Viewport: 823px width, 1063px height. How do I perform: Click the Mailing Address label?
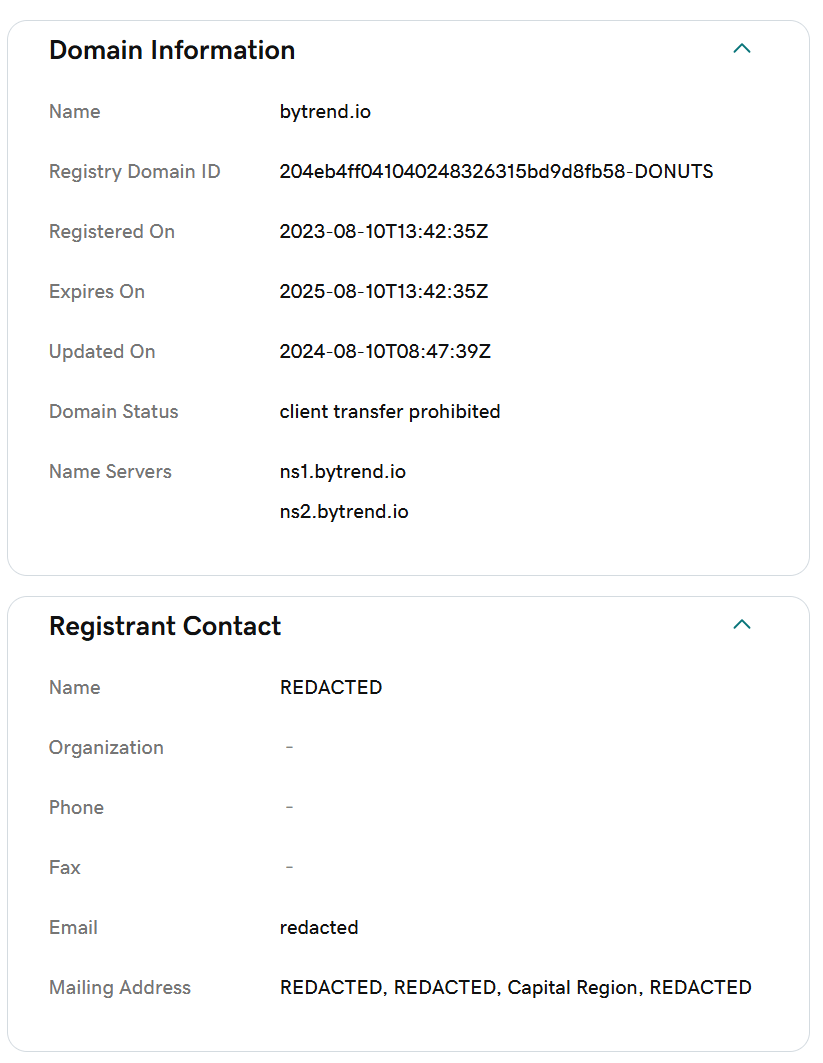tap(120, 988)
